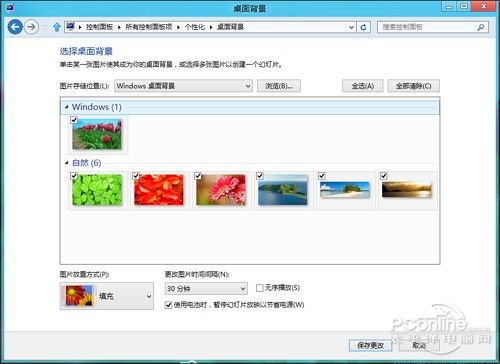This screenshot has height=364, width=500.
Task: Close the 桌面背景 window
Action: pos(484,6)
